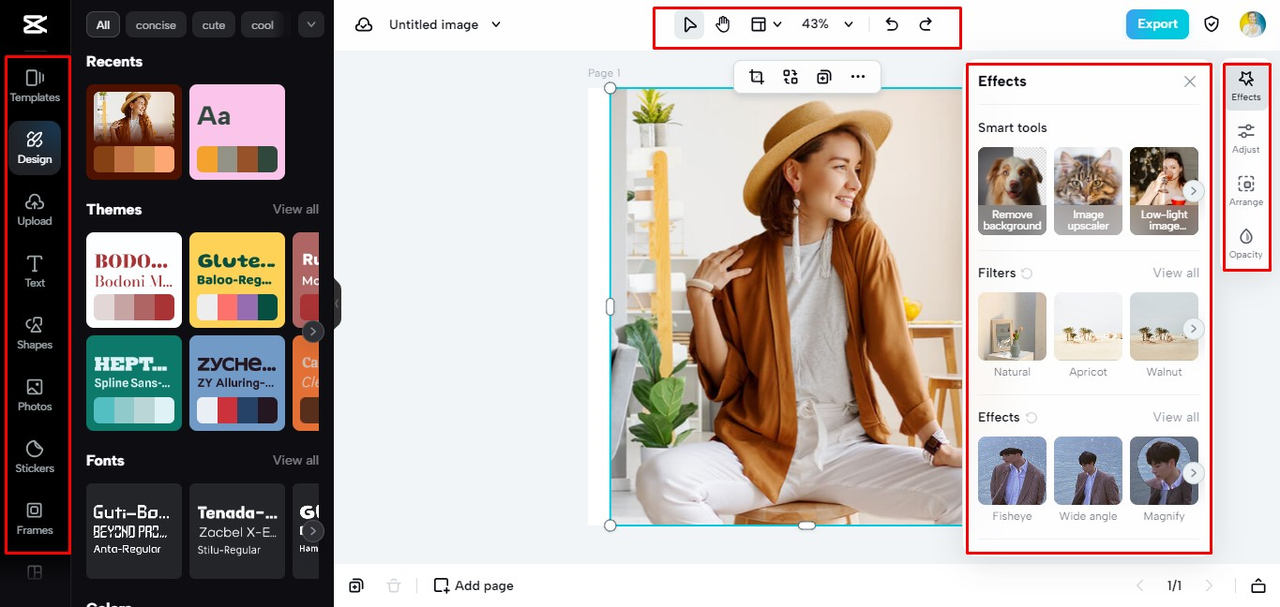
Task: Expand the style filter tags dropdown
Action: [310, 24]
